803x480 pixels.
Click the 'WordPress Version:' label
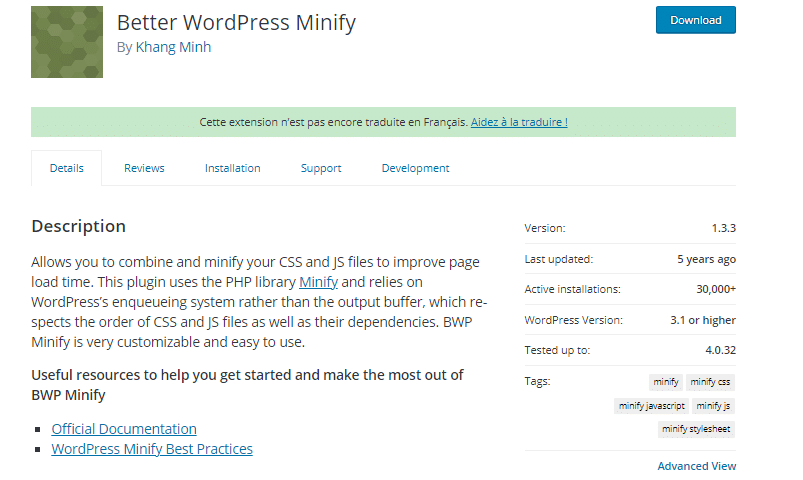tap(574, 320)
